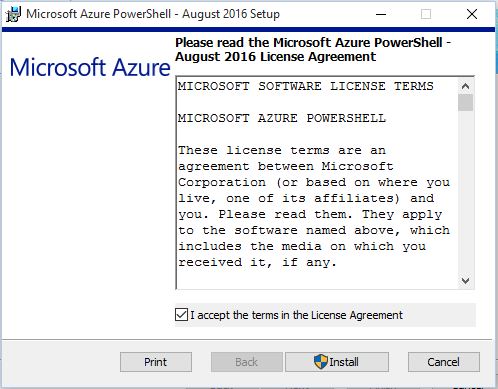The image size is (498, 389).
Task: Cancel the Azure PowerShell setup
Action: (x=444, y=362)
